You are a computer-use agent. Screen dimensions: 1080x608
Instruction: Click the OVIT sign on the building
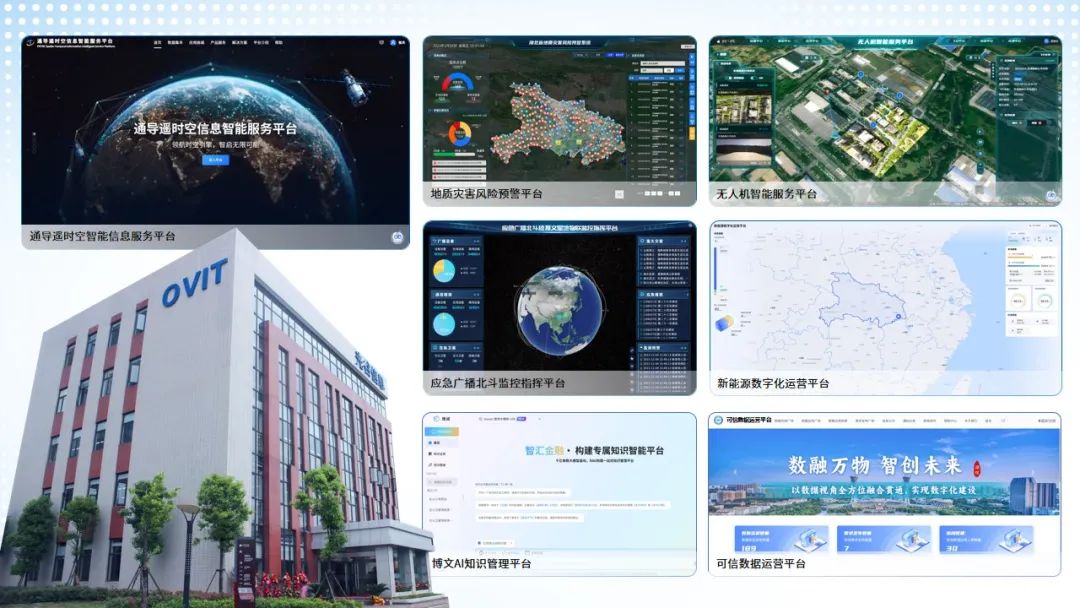tap(194, 282)
